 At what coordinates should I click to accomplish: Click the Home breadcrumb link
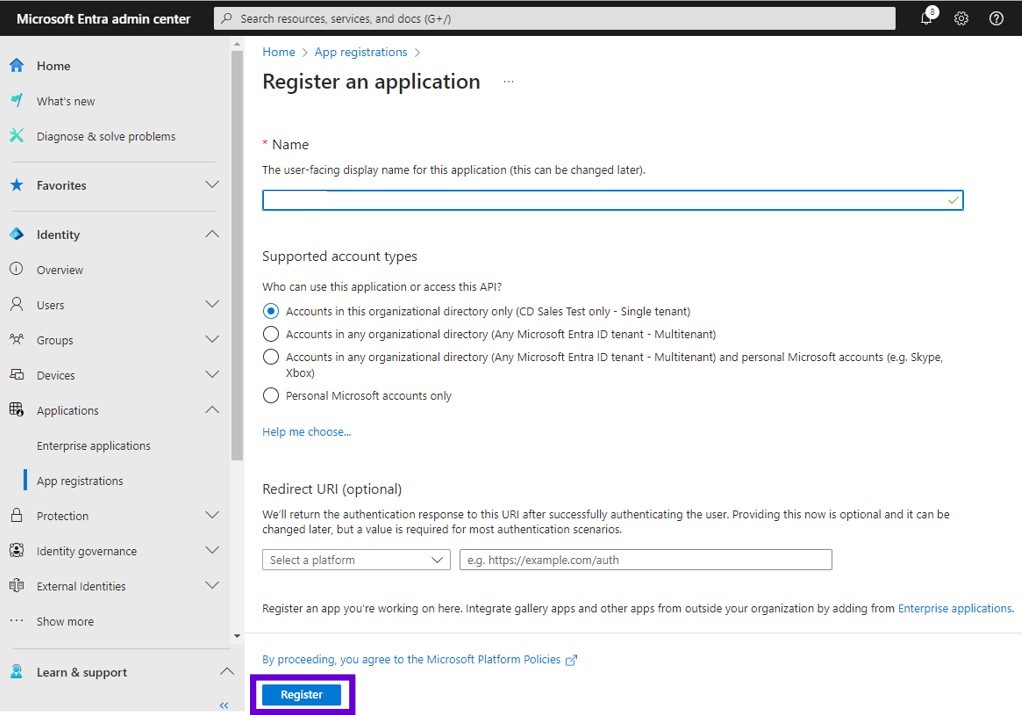point(278,52)
